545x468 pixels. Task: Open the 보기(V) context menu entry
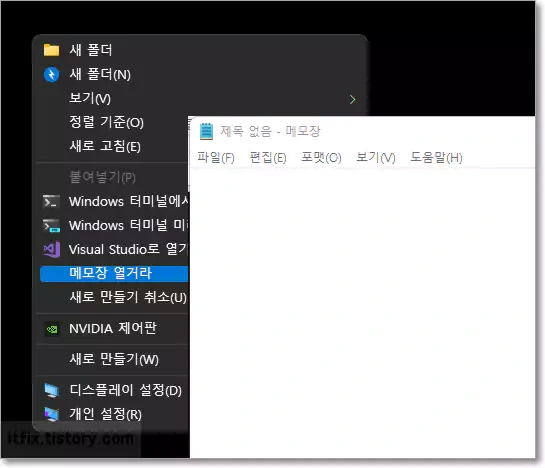[x=201, y=98]
